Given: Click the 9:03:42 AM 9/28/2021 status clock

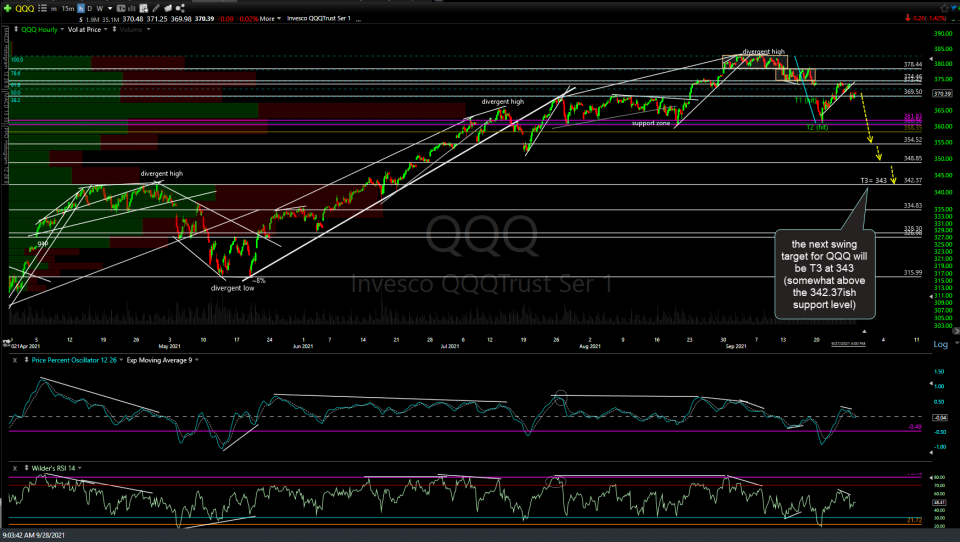Looking at the screenshot, I should coord(33,535).
